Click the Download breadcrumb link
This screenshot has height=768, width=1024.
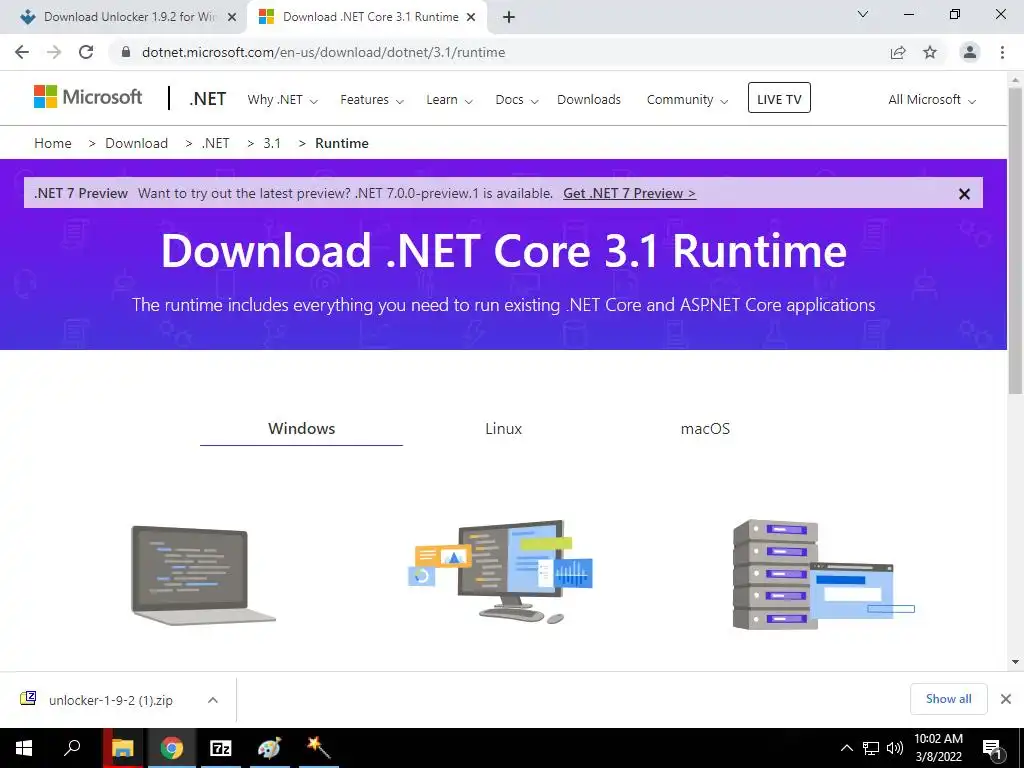click(136, 143)
